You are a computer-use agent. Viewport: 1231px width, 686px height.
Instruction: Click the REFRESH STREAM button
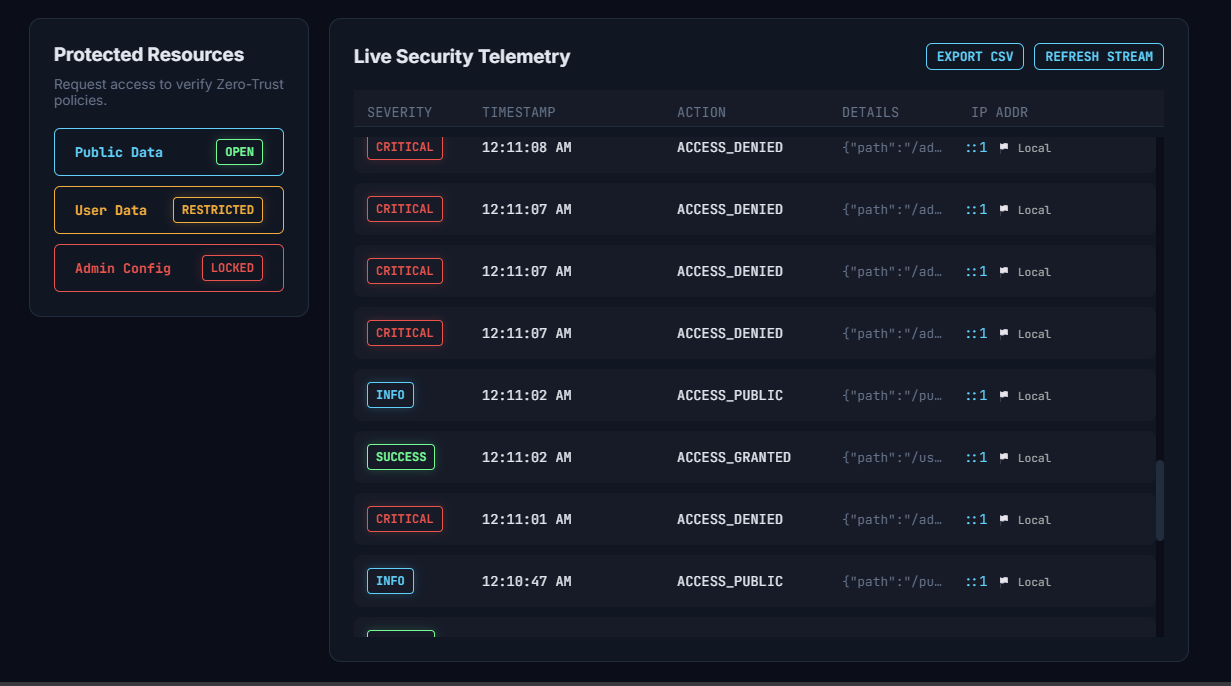click(x=1099, y=57)
